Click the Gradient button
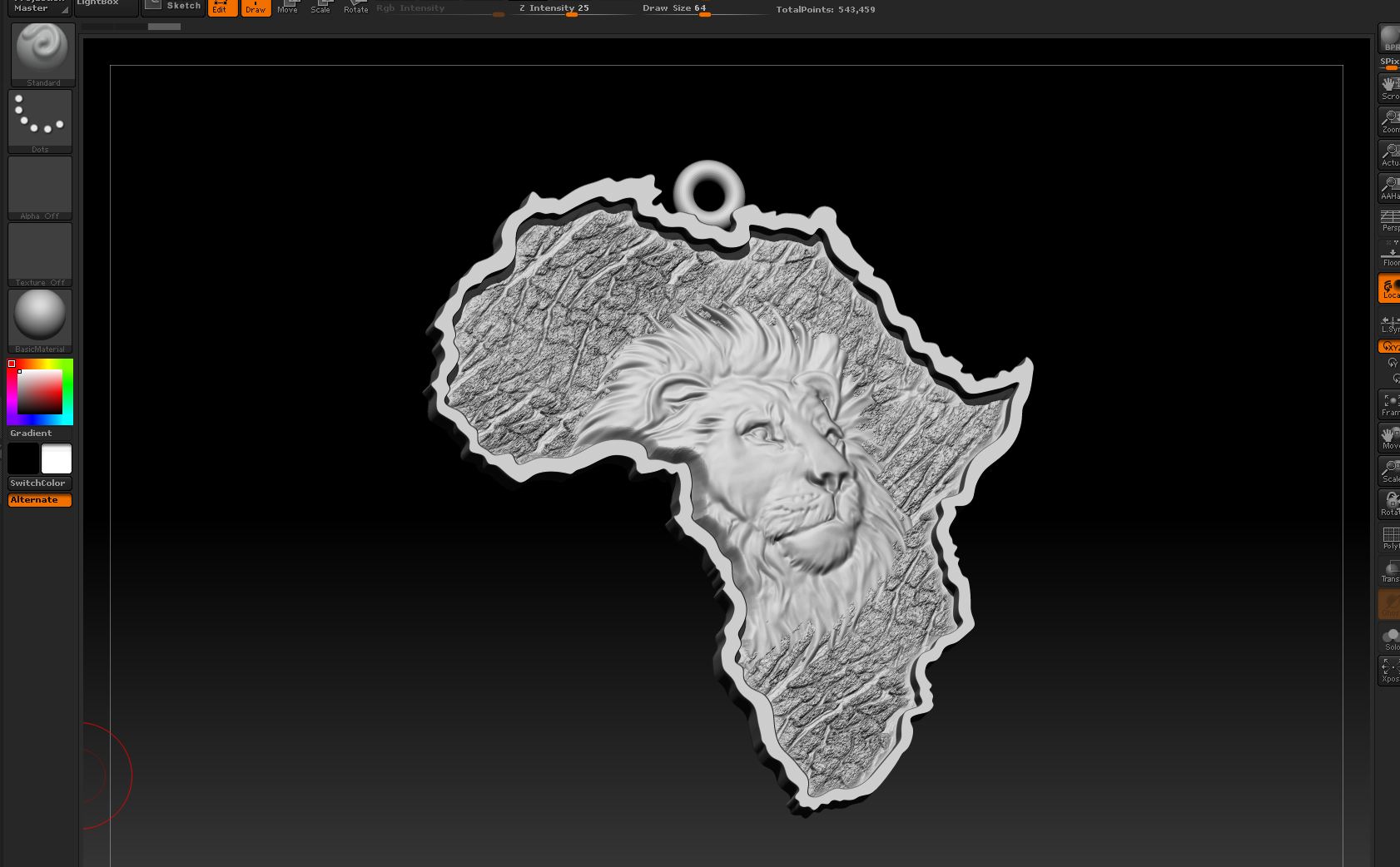1400x867 pixels. point(31,433)
